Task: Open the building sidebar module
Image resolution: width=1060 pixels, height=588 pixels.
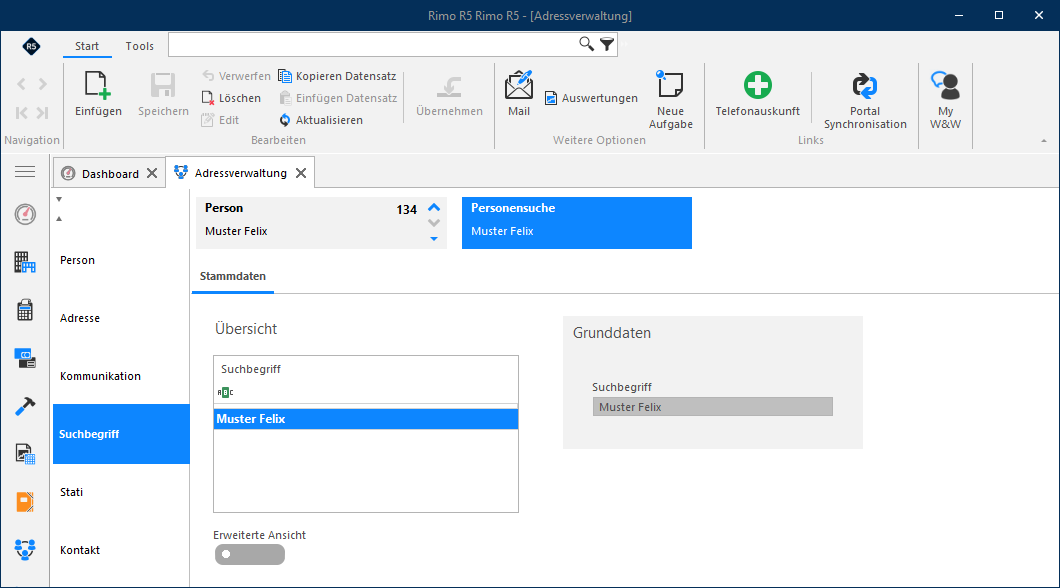Action: pyautogui.click(x=25, y=262)
